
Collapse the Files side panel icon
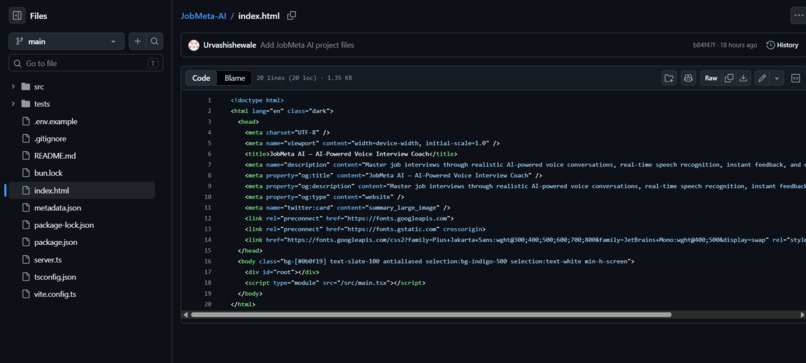click(17, 16)
